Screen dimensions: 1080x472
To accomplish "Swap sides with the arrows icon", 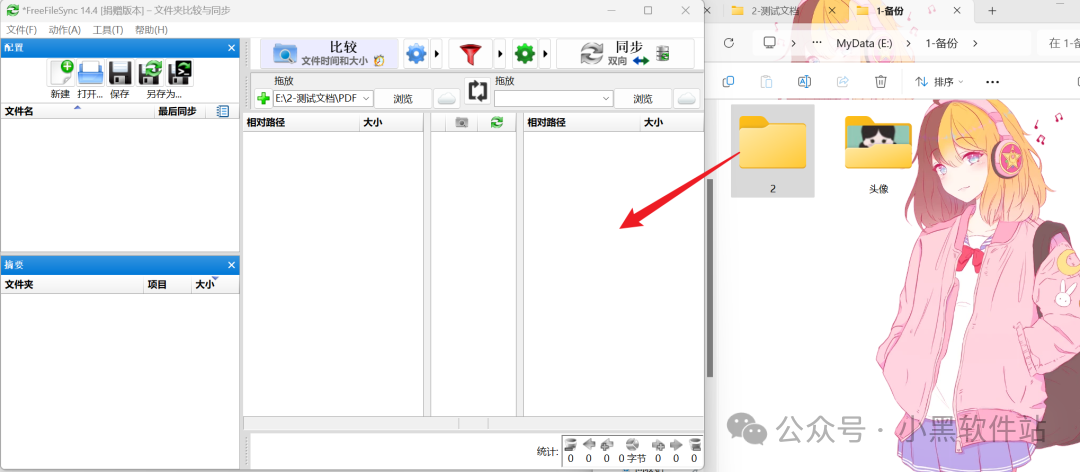I will coord(477,92).
